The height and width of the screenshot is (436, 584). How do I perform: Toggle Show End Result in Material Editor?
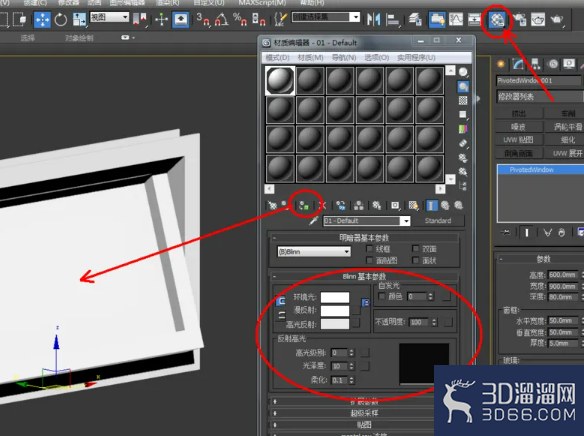[431, 205]
